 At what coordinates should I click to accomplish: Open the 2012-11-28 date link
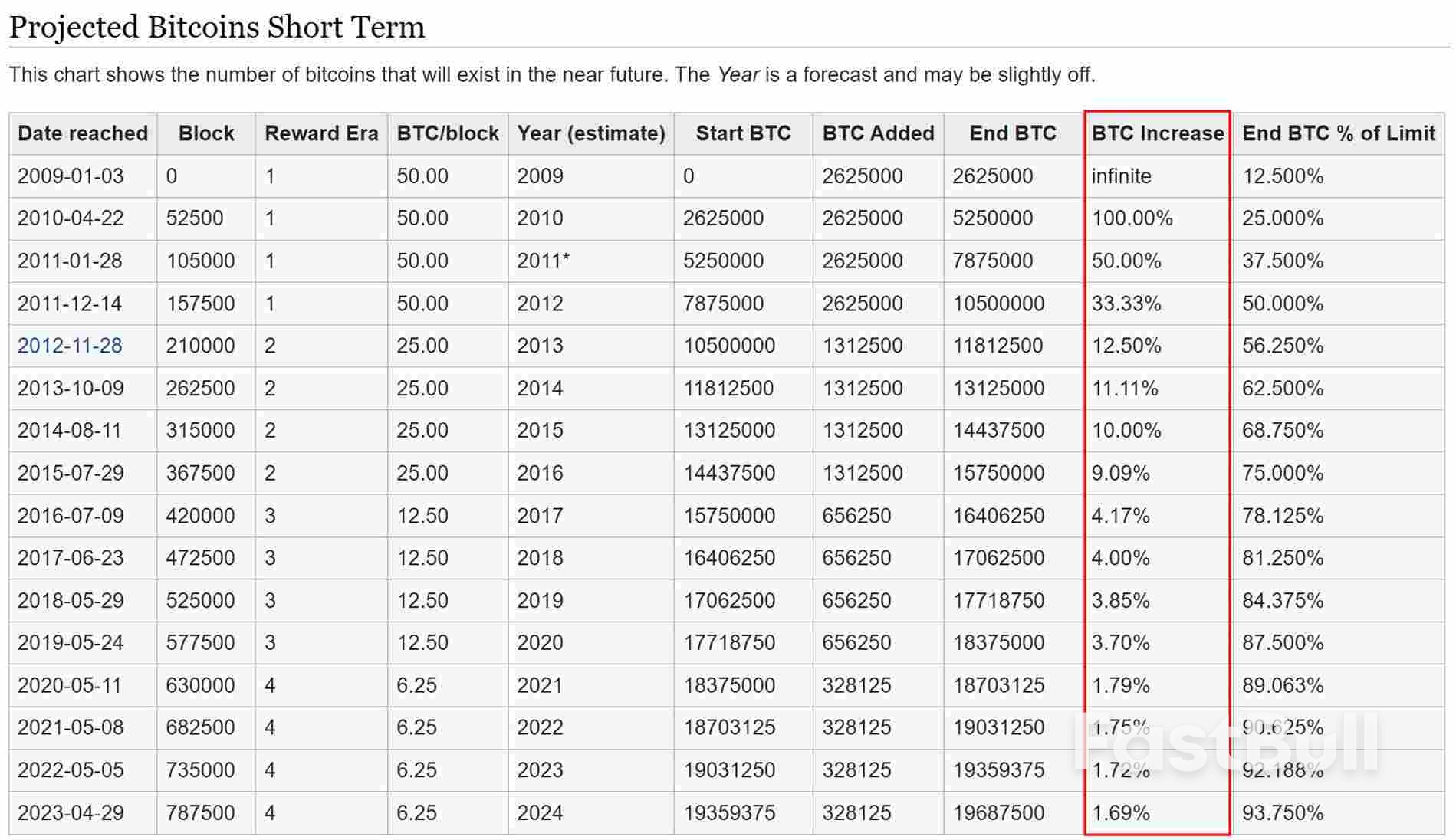click(x=70, y=346)
